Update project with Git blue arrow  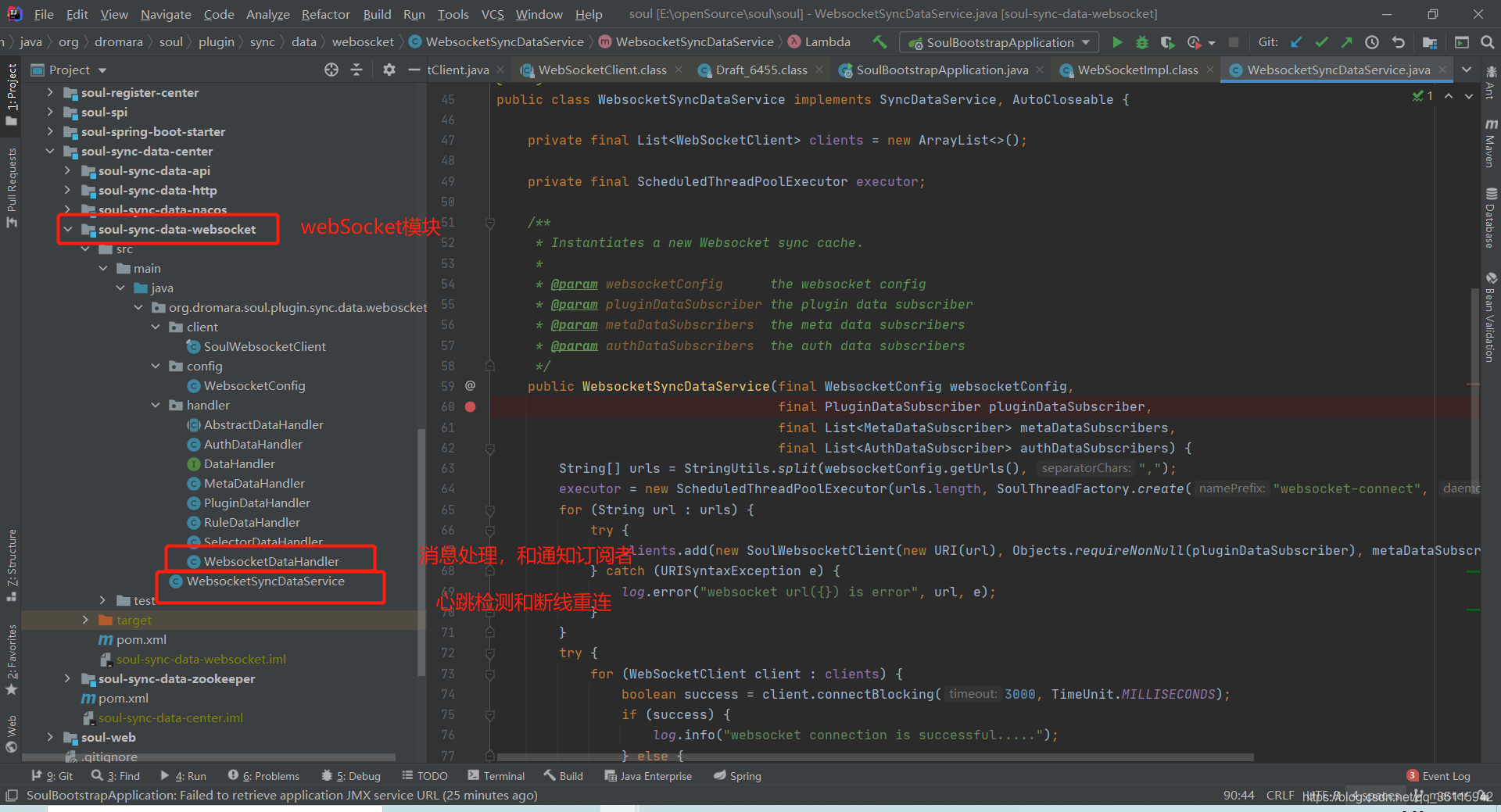pos(1296,42)
